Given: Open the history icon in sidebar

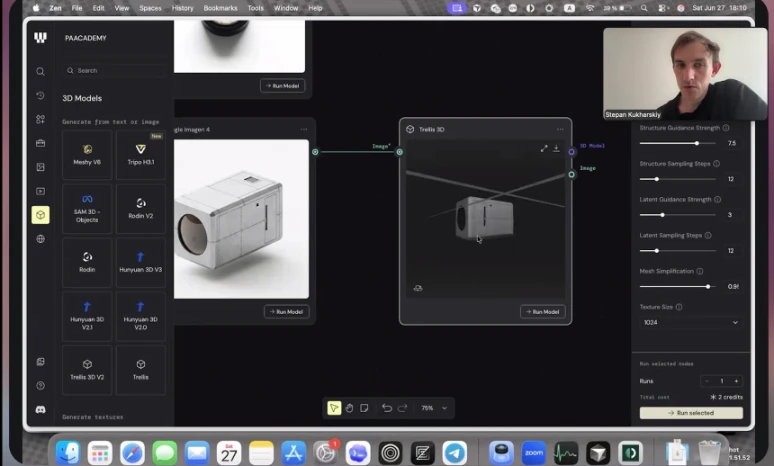Looking at the screenshot, I should point(40,95).
